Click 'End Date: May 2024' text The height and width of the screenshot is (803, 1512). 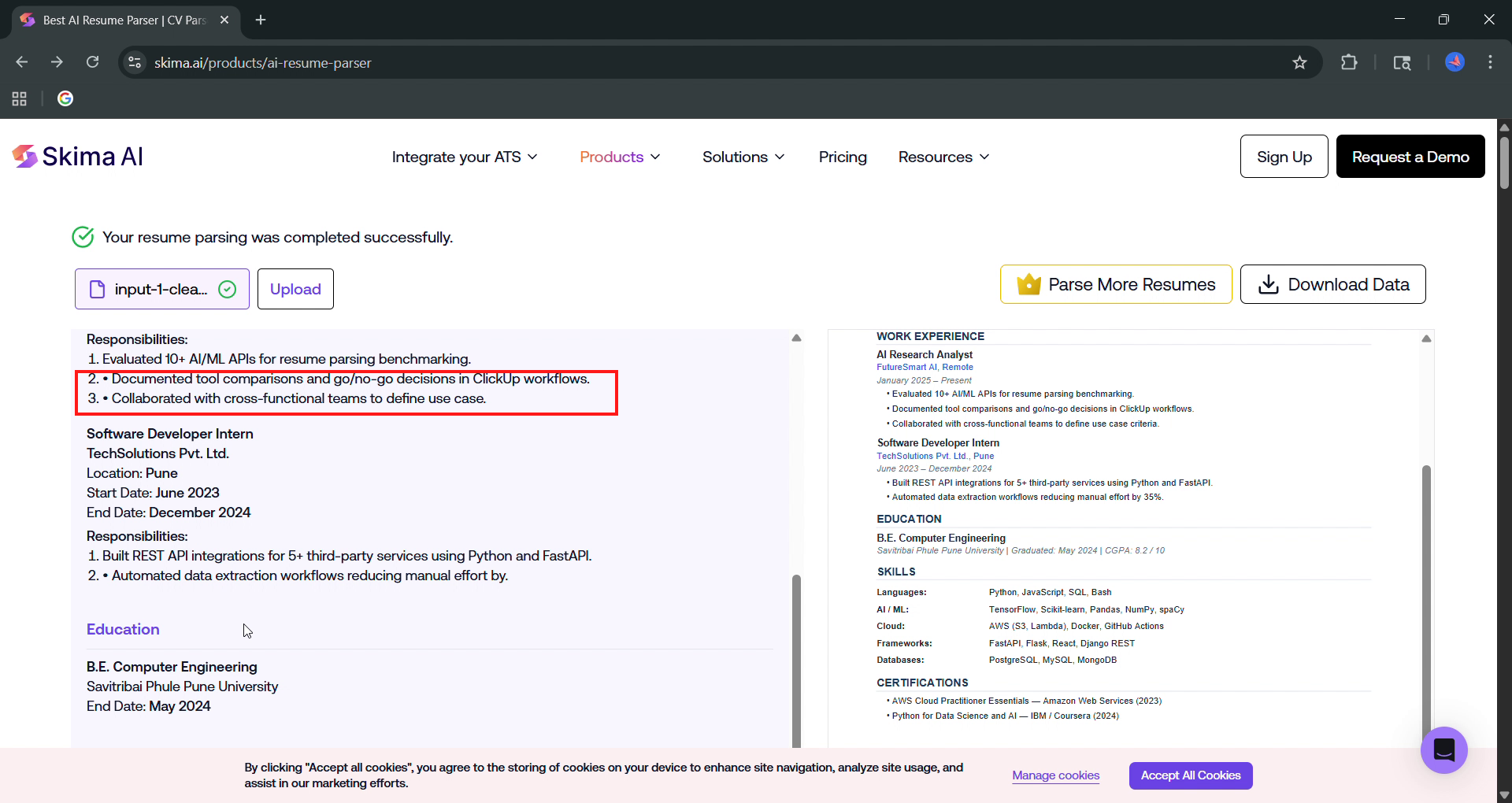(x=149, y=706)
